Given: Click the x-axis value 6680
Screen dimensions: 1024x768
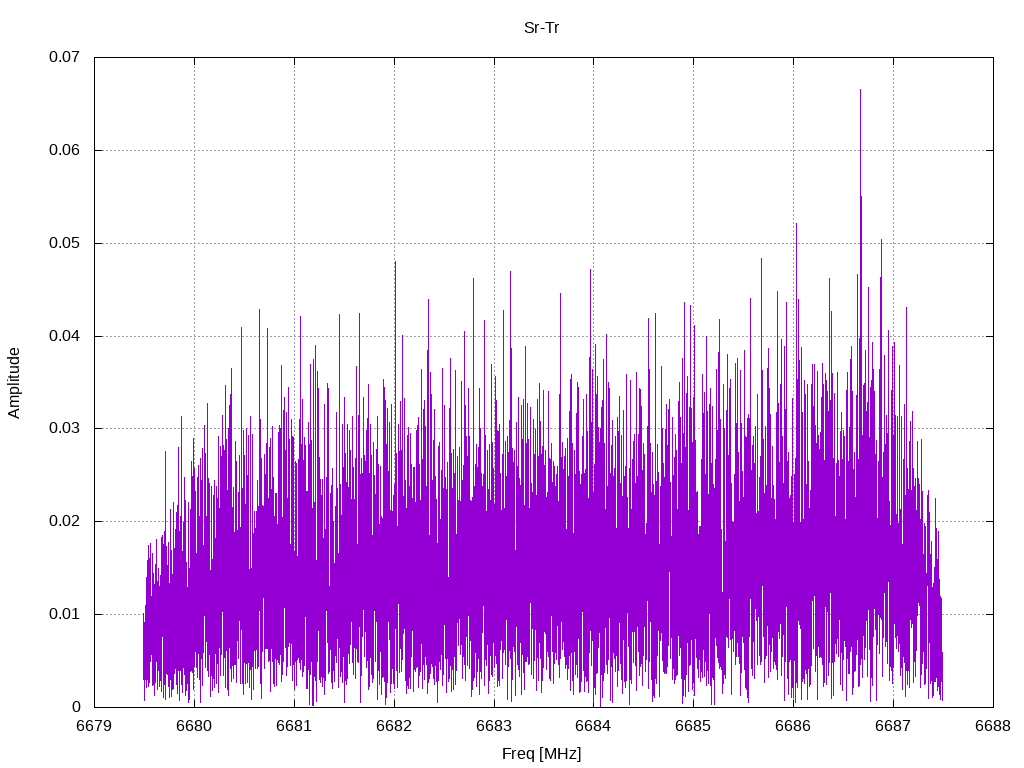Looking at the screenshot, I should coord(195,726).
